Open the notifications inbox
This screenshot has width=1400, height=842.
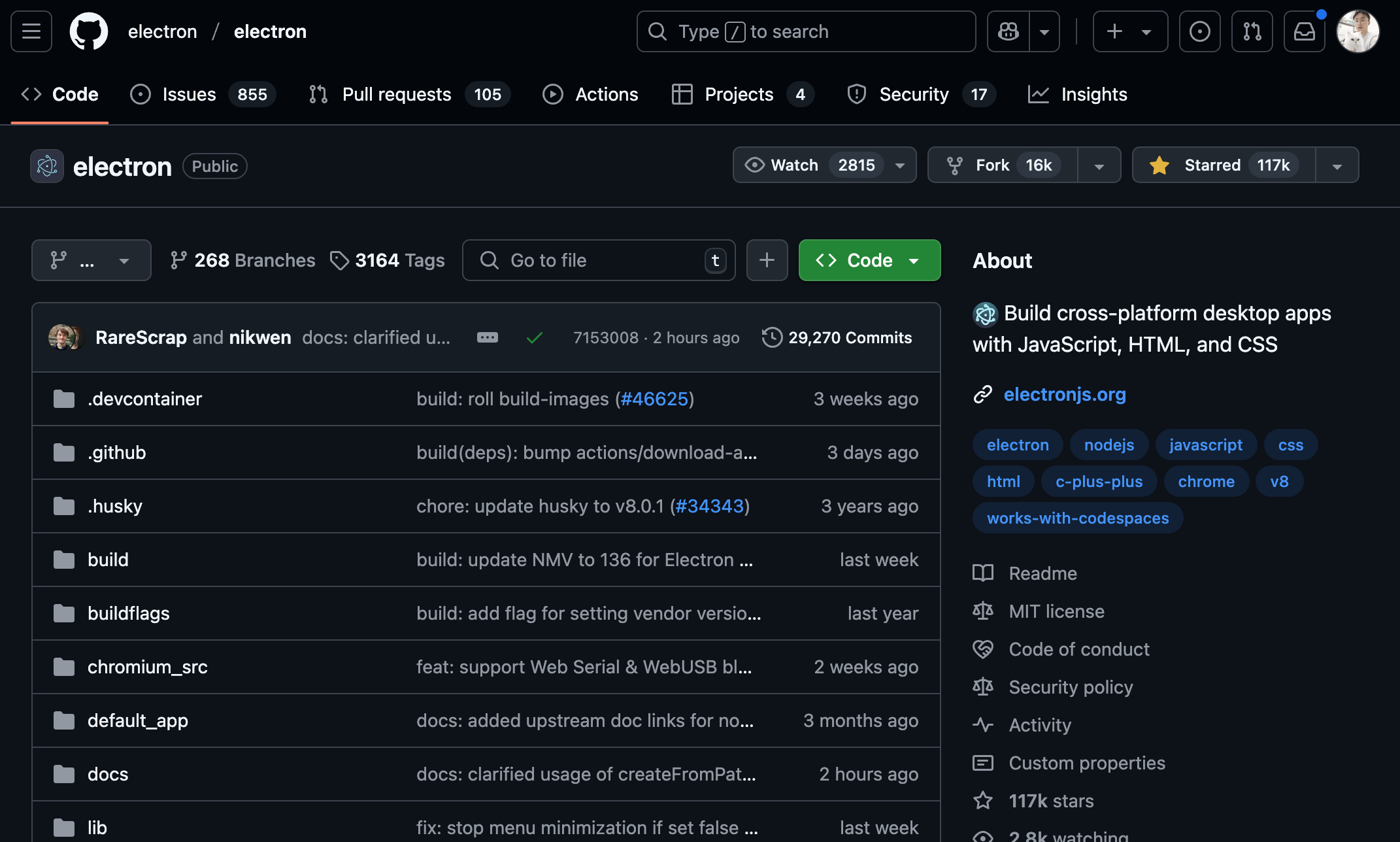point(1304,31)
